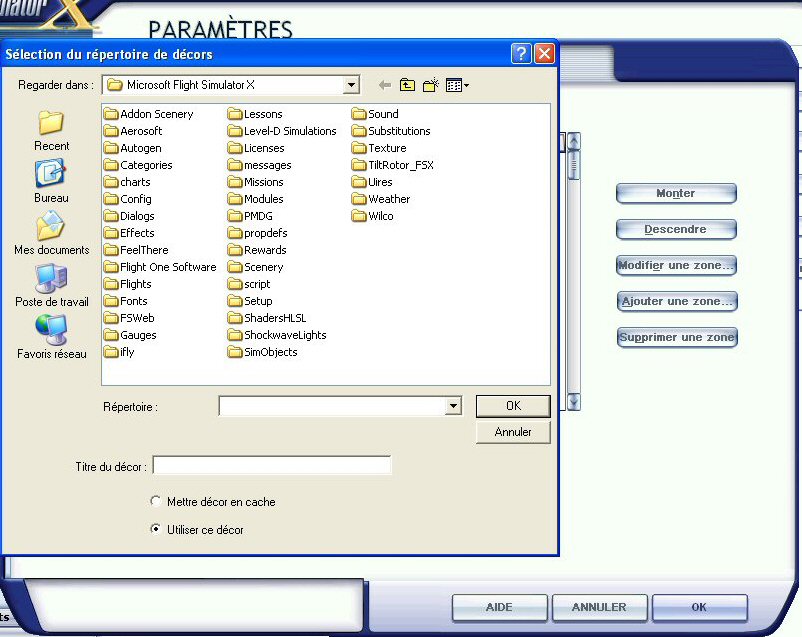Select the ShadersHLSL folder

(x=267, y=318)
